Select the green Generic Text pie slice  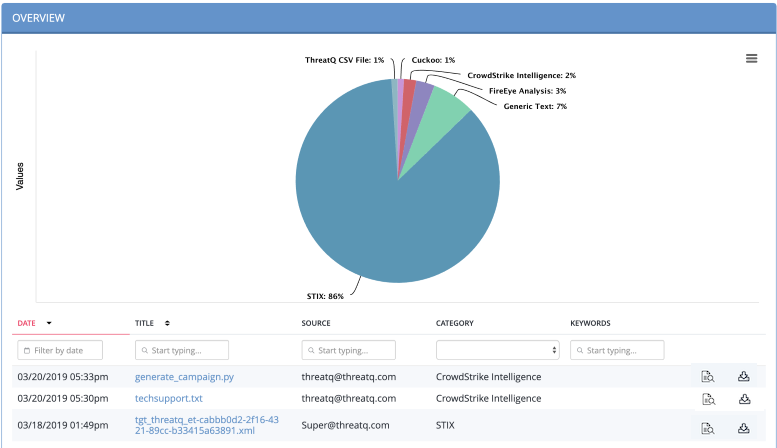[439, 125]
